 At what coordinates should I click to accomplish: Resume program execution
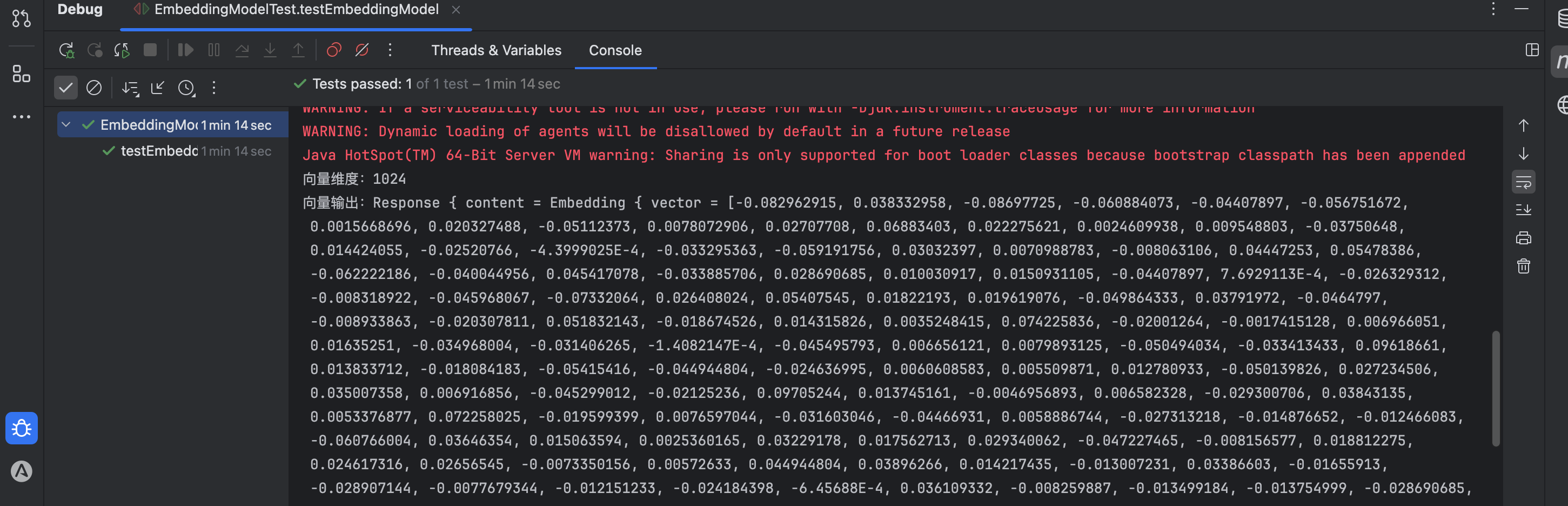[x=186, y=50]
